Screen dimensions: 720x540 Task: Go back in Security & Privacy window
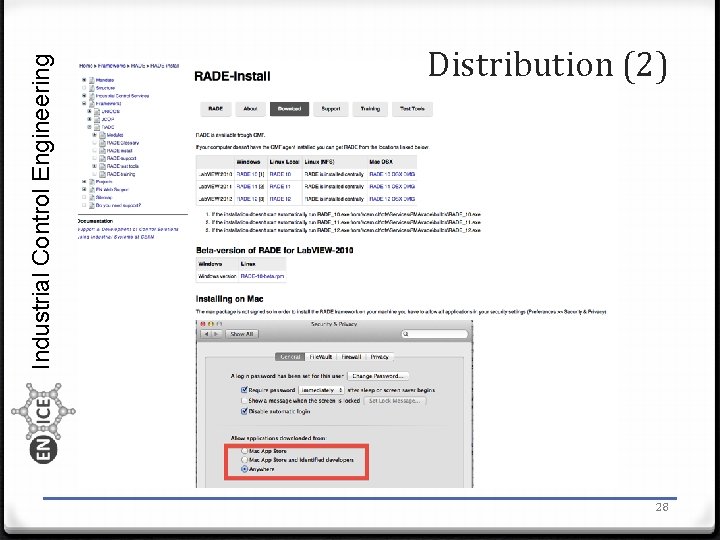pos(206,334)
